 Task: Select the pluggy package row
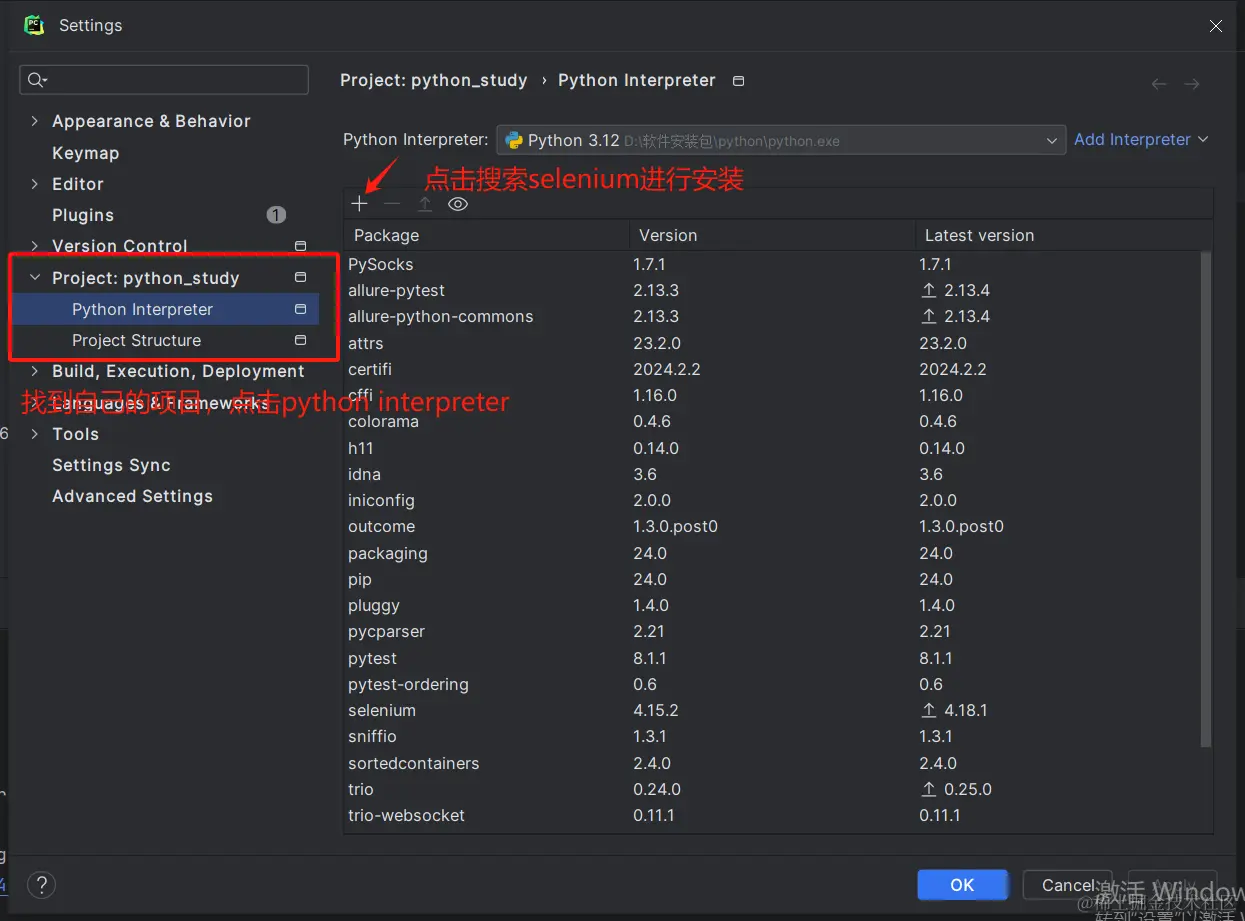point(771,605)
